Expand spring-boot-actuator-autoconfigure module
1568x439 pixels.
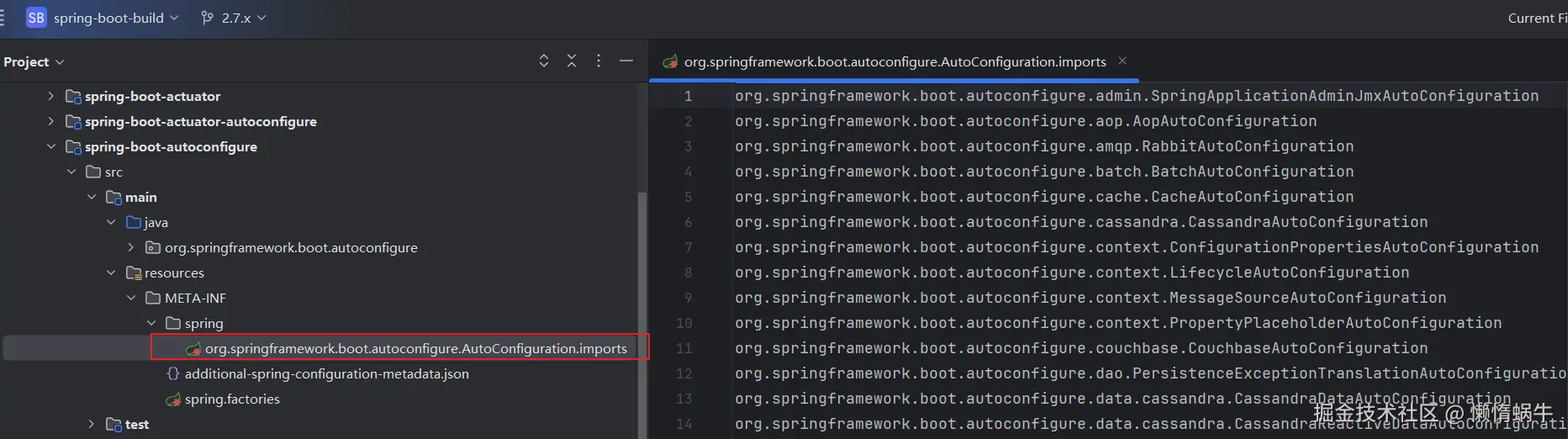[x=50, y=121]
